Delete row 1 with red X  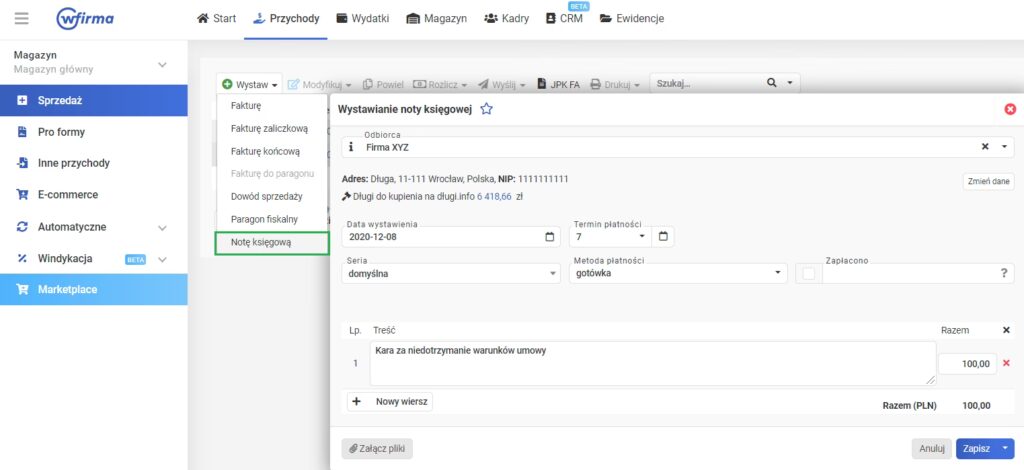tap(1006, 364)
